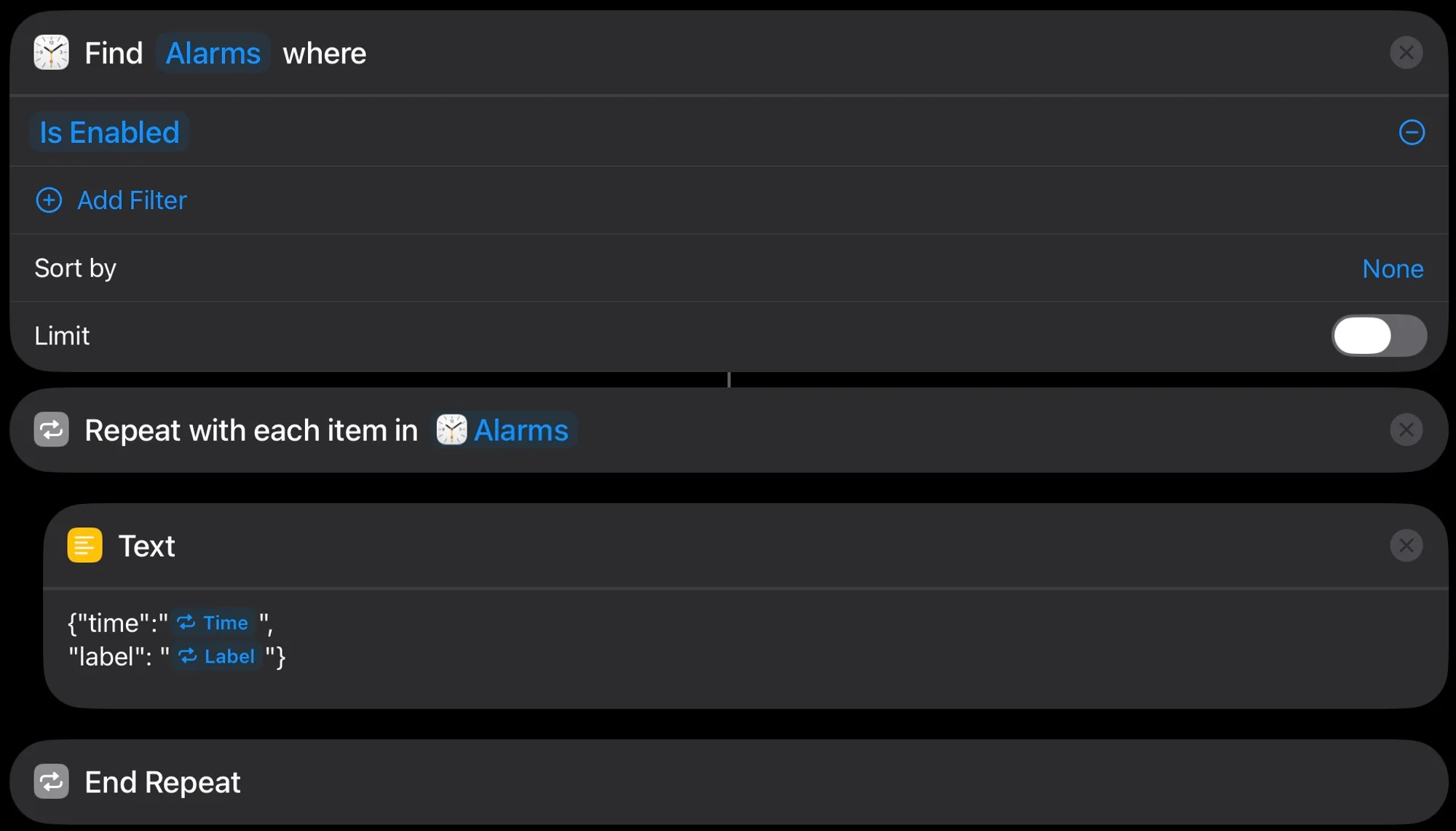This screenshot has height=831, width=1456.
Task: Remove the Text action
Action: [1406, 546]
